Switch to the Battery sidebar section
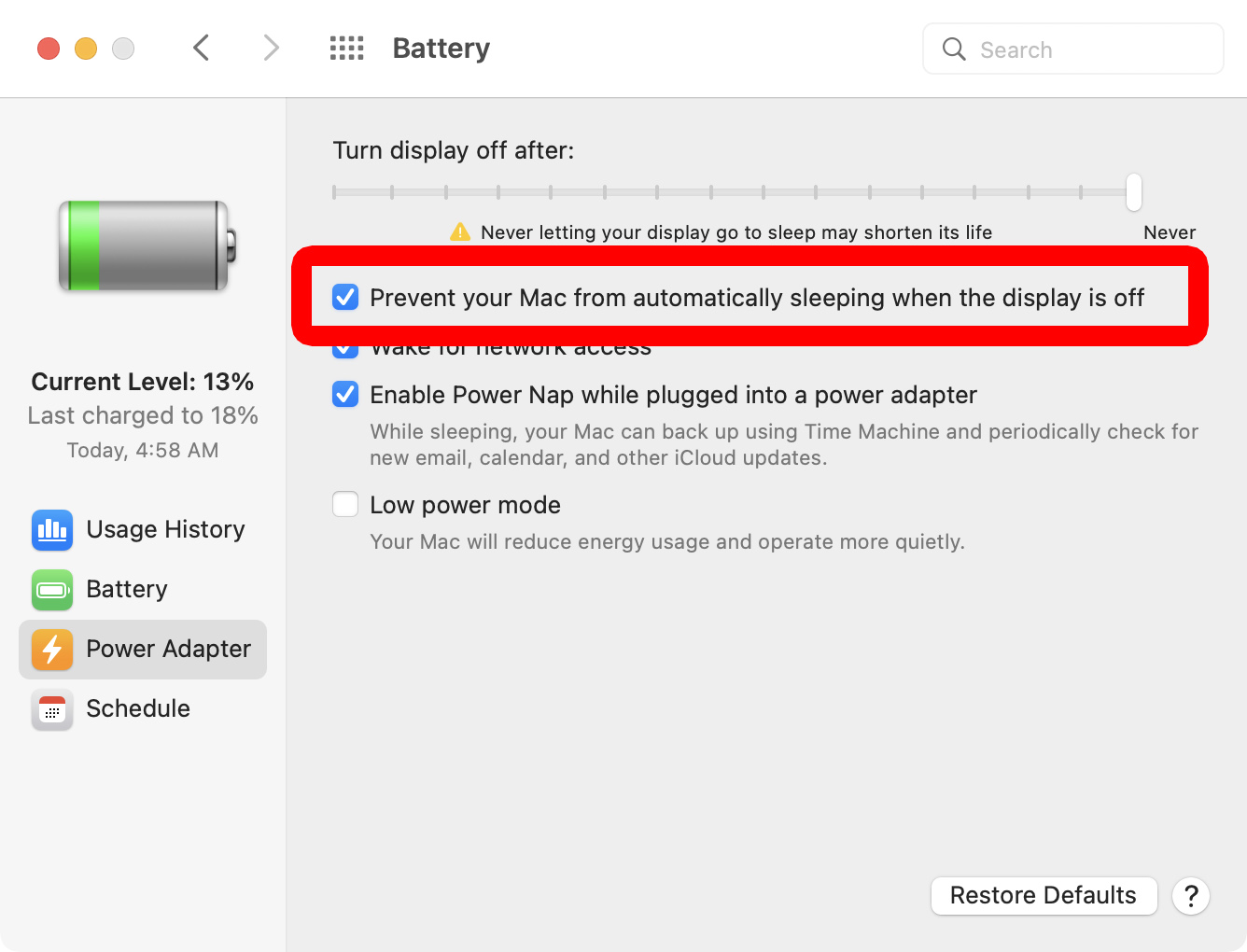Image resolution: width=1247 pixels, height=952 pixels. point(127,589)
